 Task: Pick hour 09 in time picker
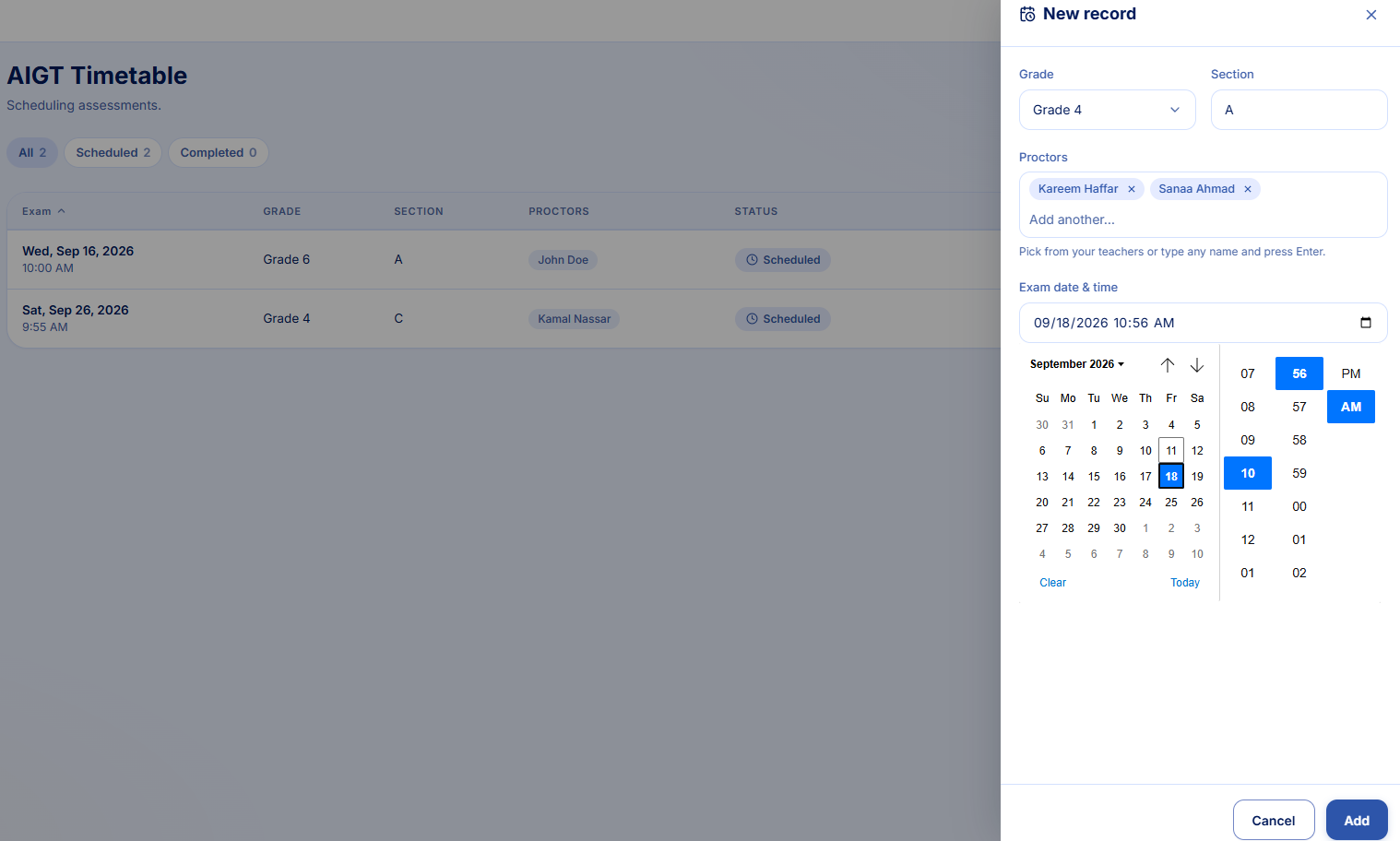pos(1248,440)
